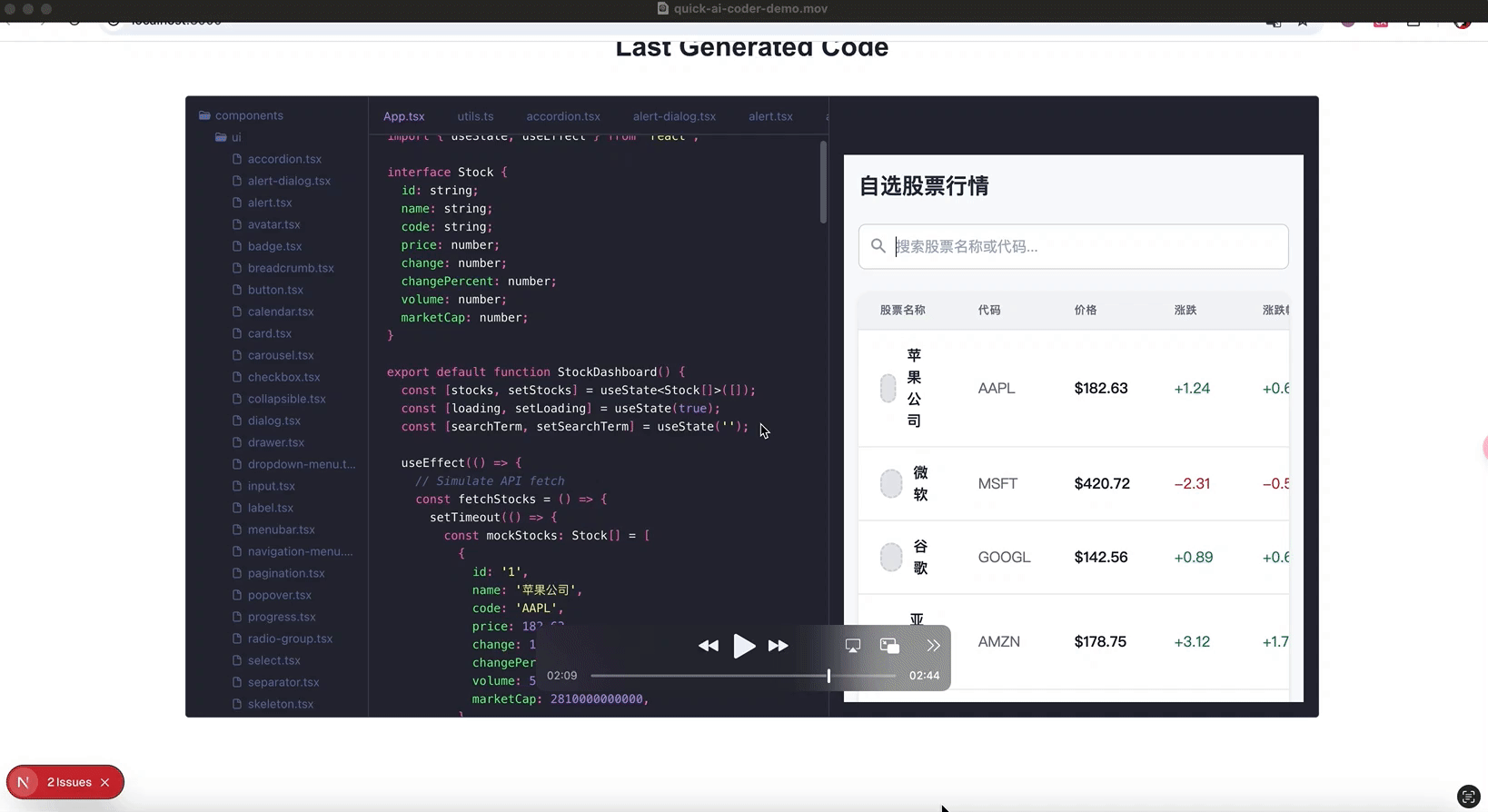The width and height of the screenshot is (1488, 812).
Task: Switch to the App.tsx editor tab
Action: 404,116
